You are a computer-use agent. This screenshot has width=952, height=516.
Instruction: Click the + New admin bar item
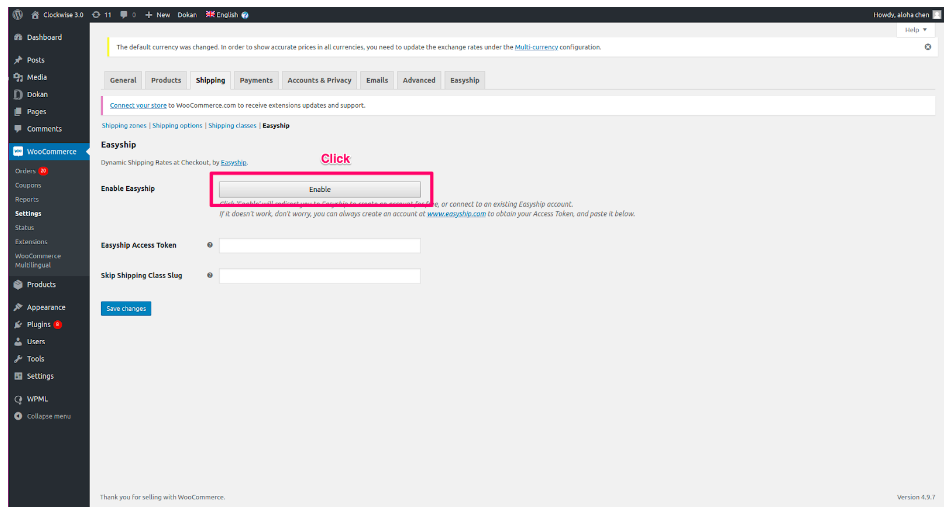[157, 15]
